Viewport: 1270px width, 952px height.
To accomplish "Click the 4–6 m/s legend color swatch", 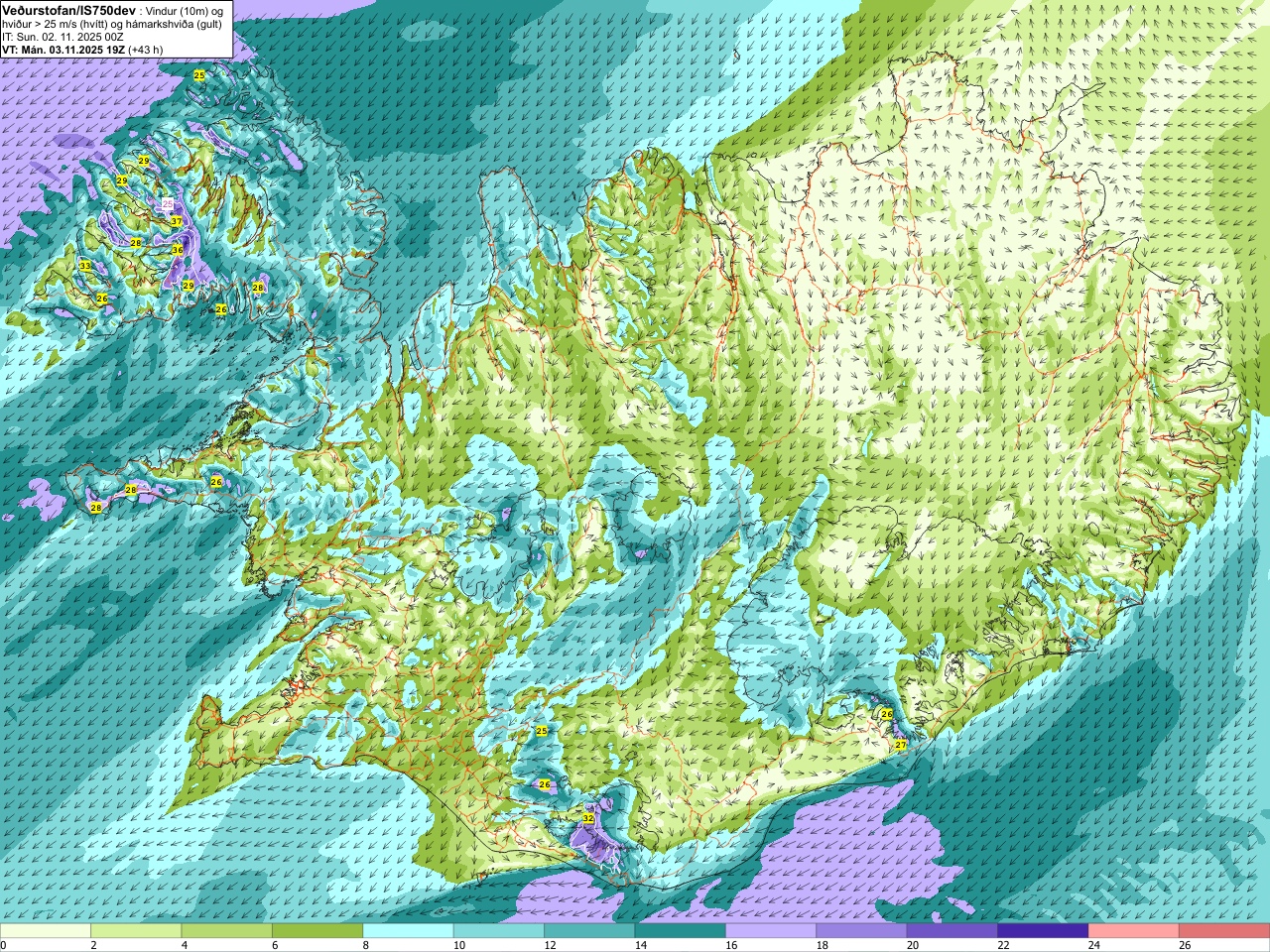I will coord(226,931).
